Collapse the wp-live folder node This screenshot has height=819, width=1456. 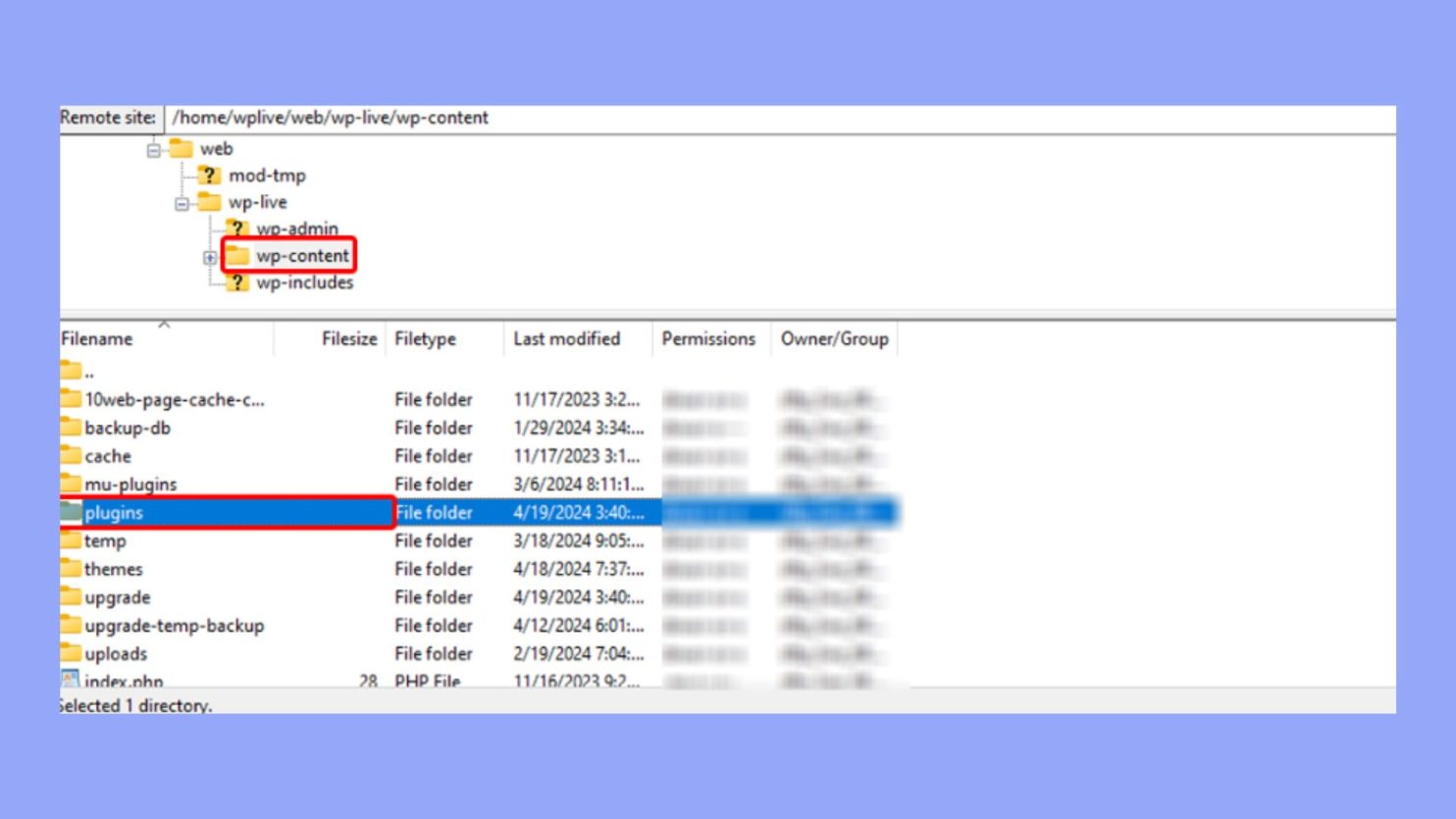coord(181,202)
